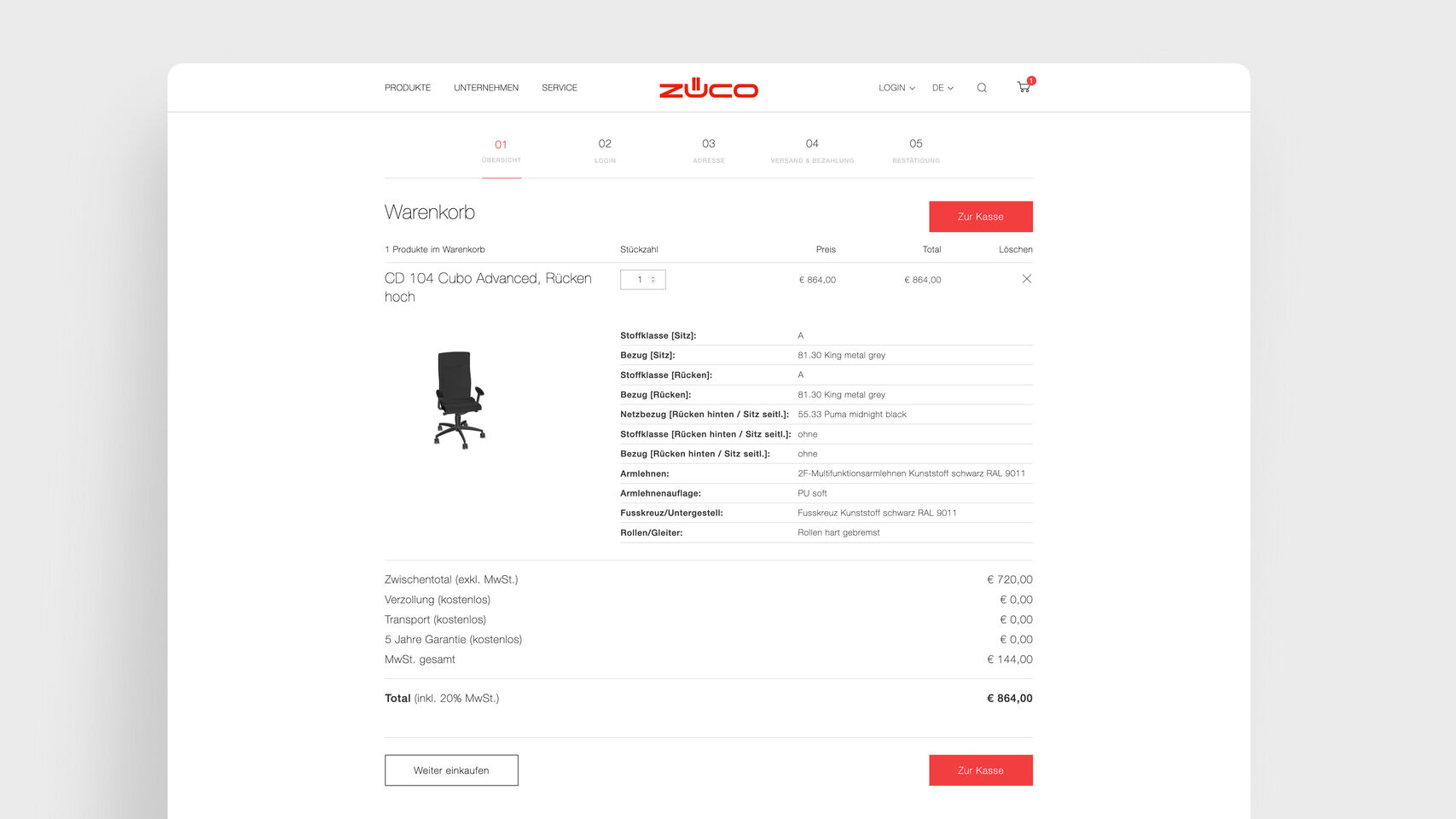The image size is (1456, 819).
Task: Open CD 104 Cubo Advanced product title
Action: pos(488,288)
